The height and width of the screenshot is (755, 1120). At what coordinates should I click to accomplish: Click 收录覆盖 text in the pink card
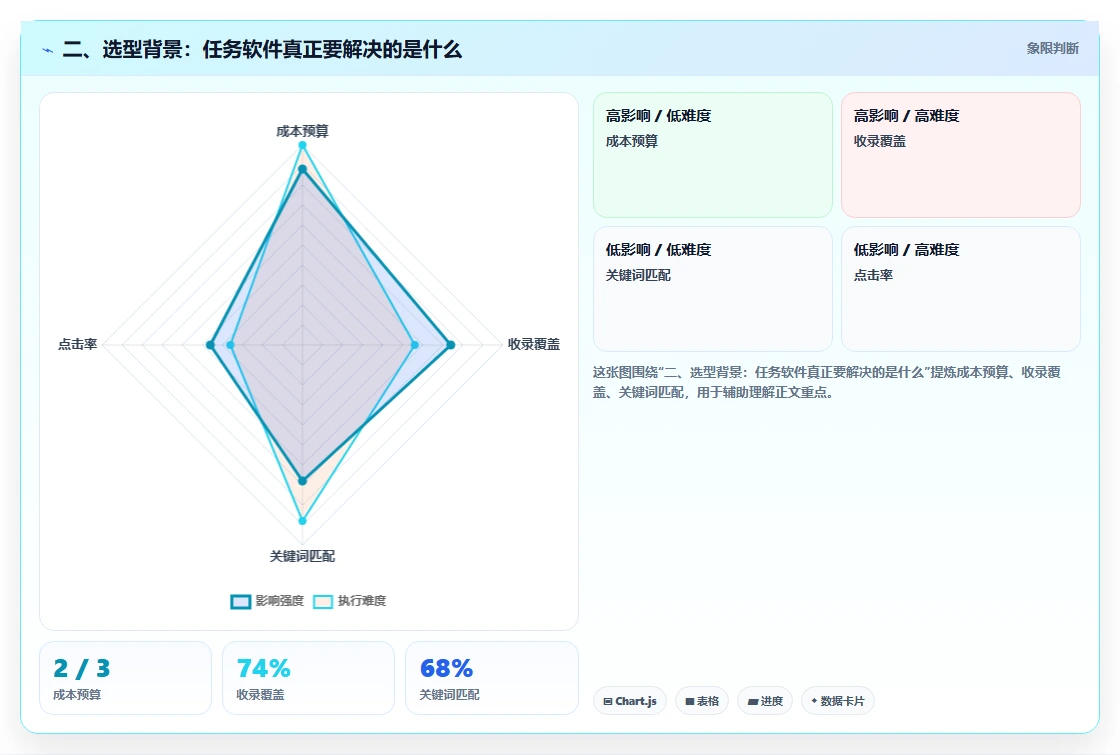point(879,141)
